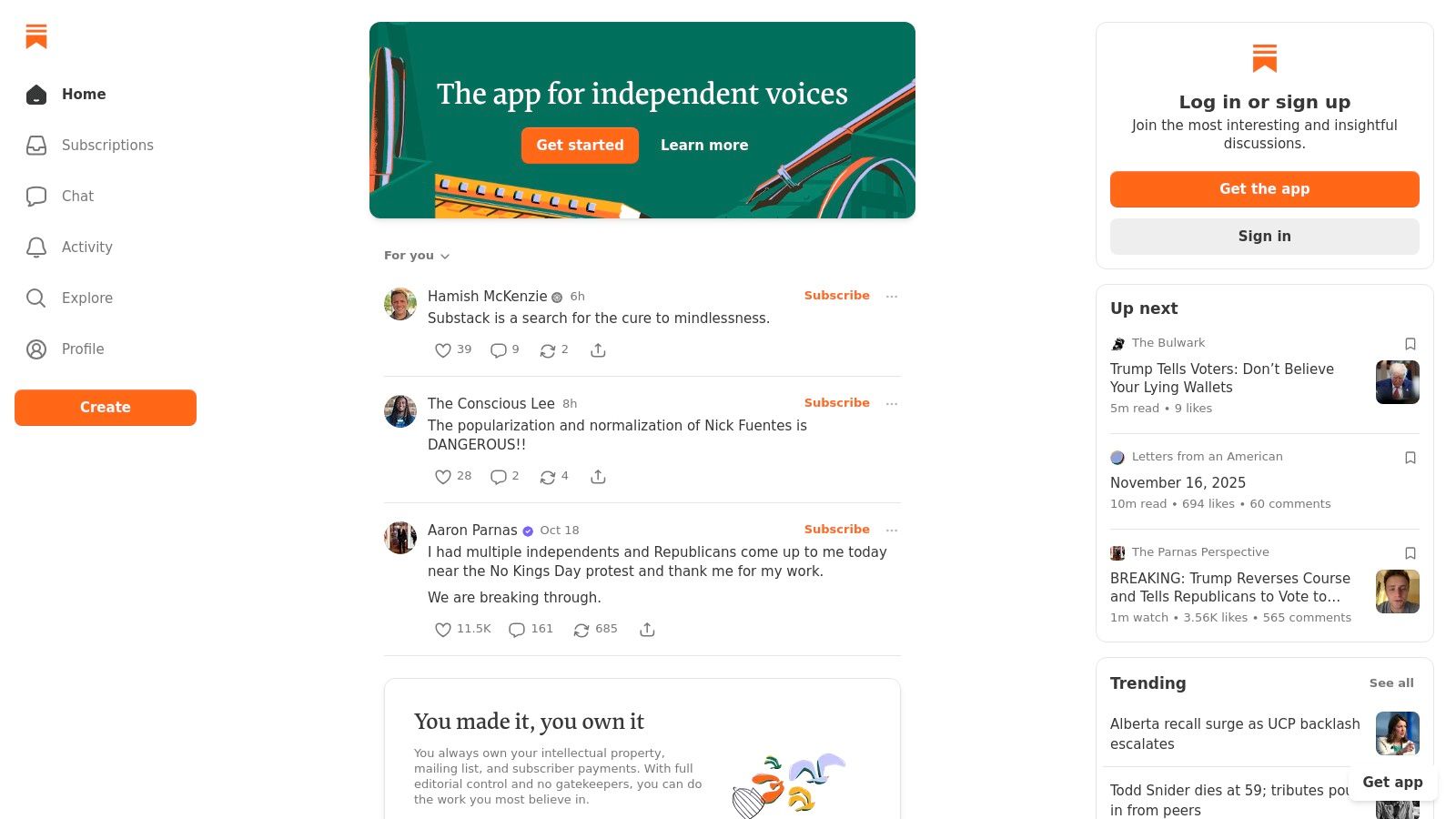This screenshot has height=819, width=1456.
Task: Open your Profile from the sidebar
Action: tap(82, 349)
